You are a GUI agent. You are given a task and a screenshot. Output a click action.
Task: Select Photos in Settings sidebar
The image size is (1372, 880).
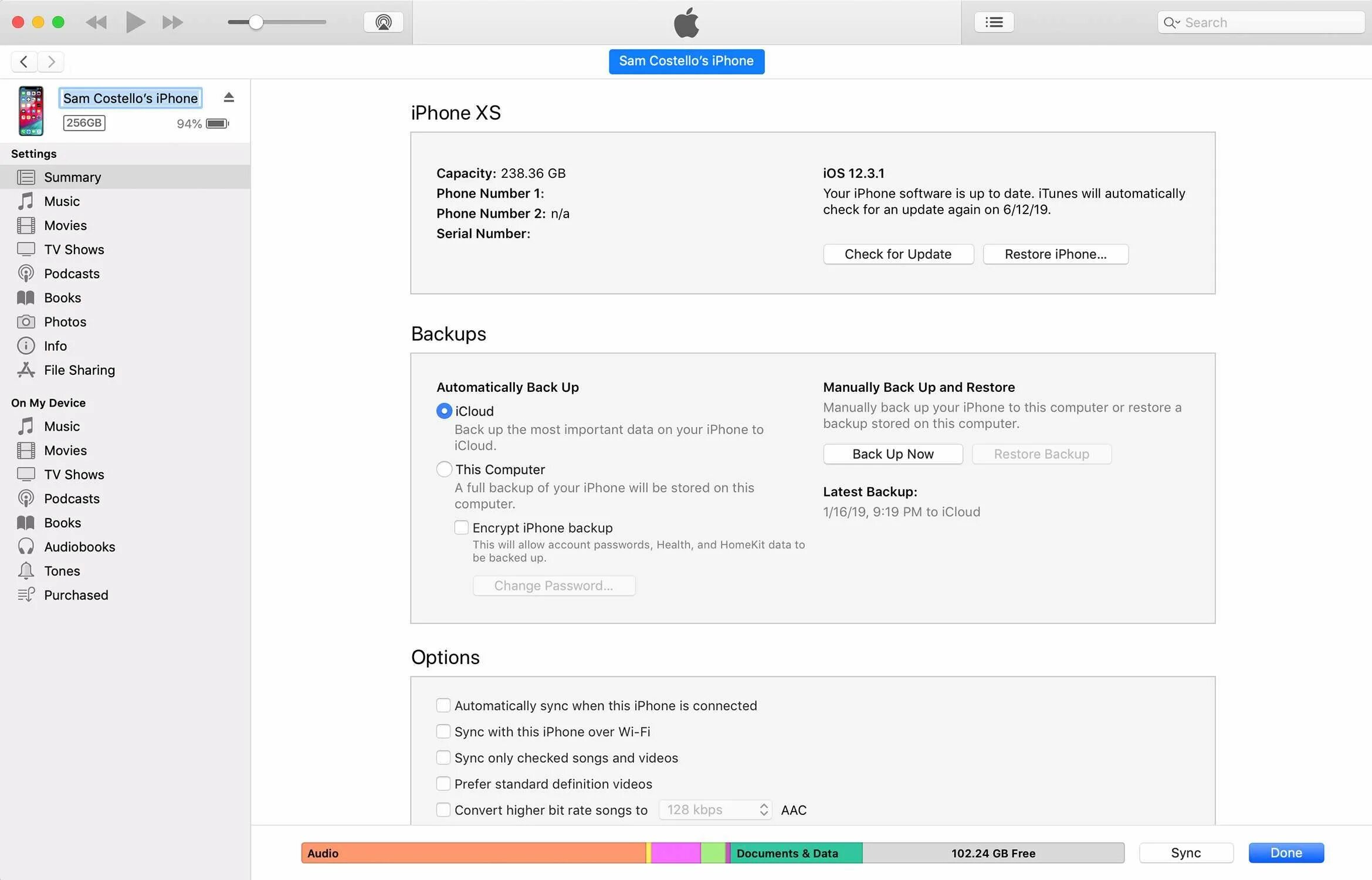coord(65,322)
